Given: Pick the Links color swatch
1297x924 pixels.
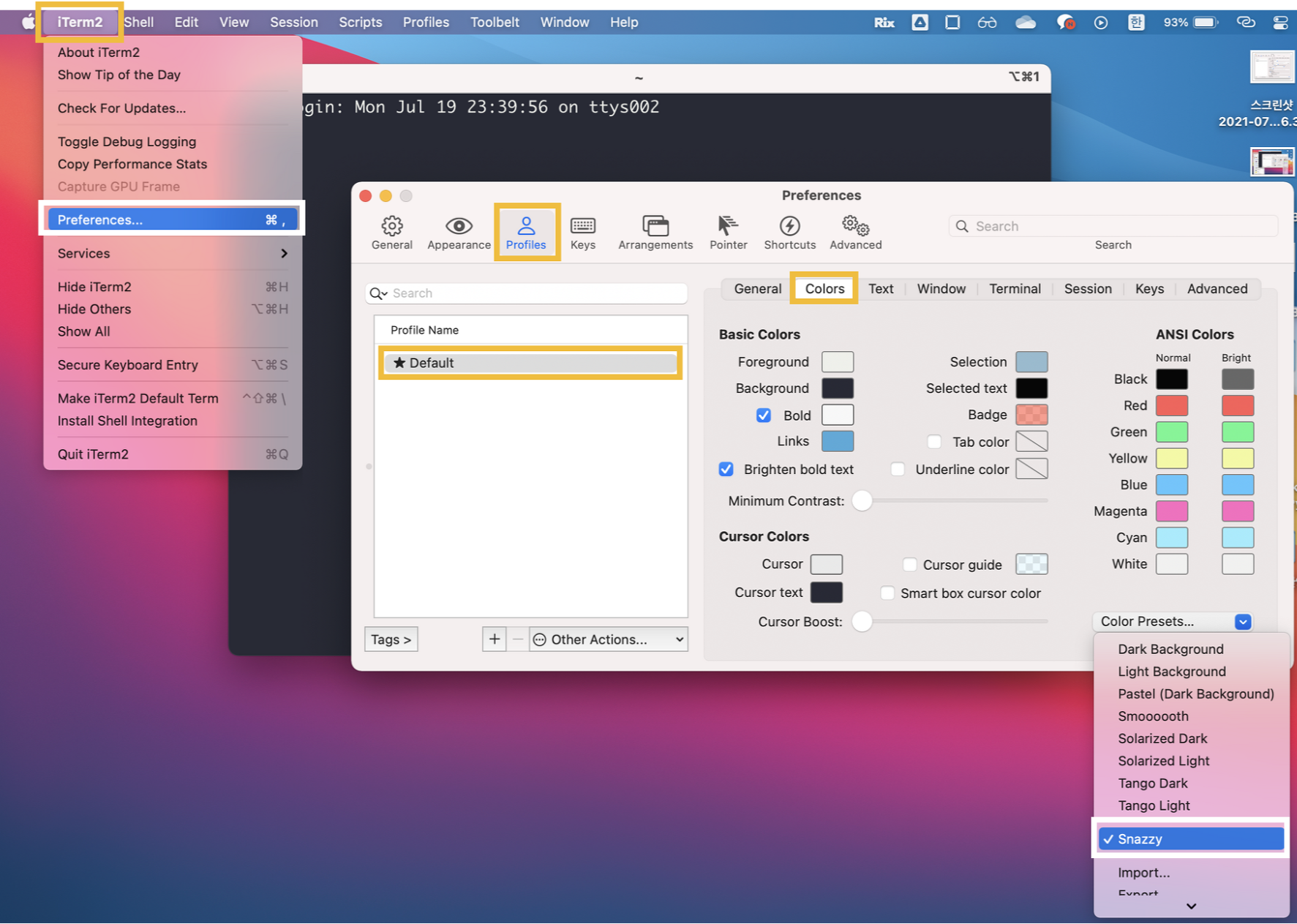Looking at the screenshot, I should [x=838, y=441].
